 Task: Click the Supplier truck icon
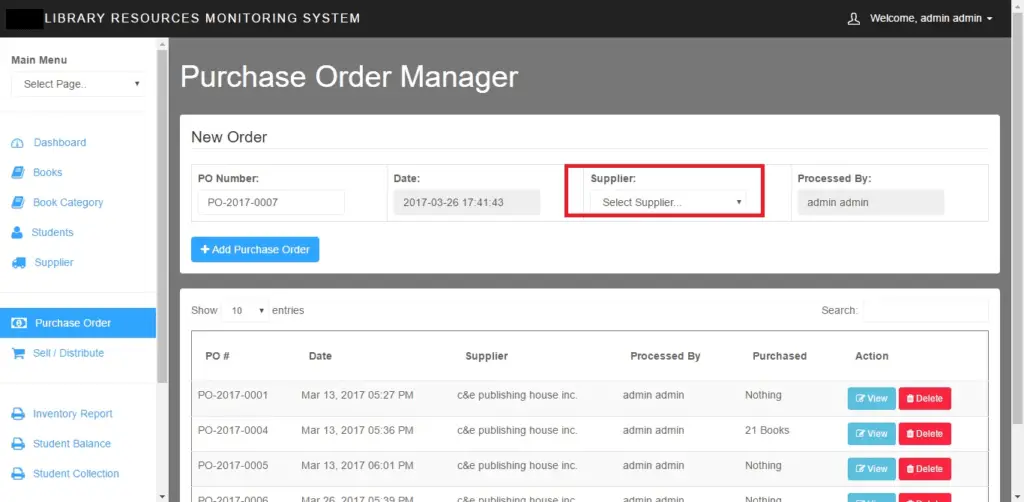pos(19,263)
